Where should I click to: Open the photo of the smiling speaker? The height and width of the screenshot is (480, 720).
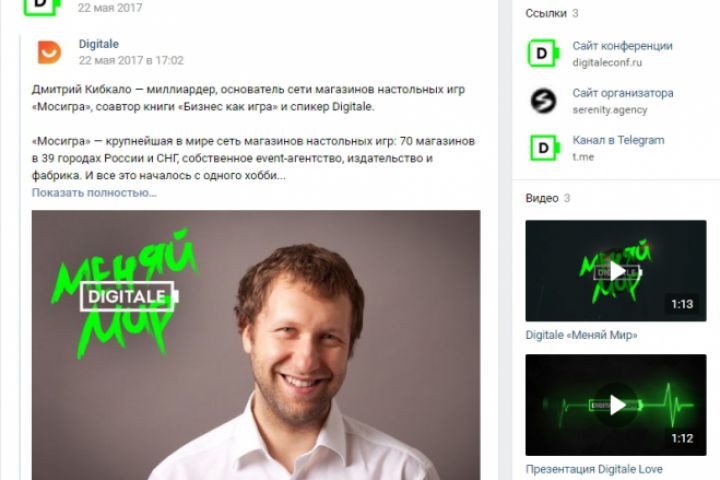tap(256, 345)
